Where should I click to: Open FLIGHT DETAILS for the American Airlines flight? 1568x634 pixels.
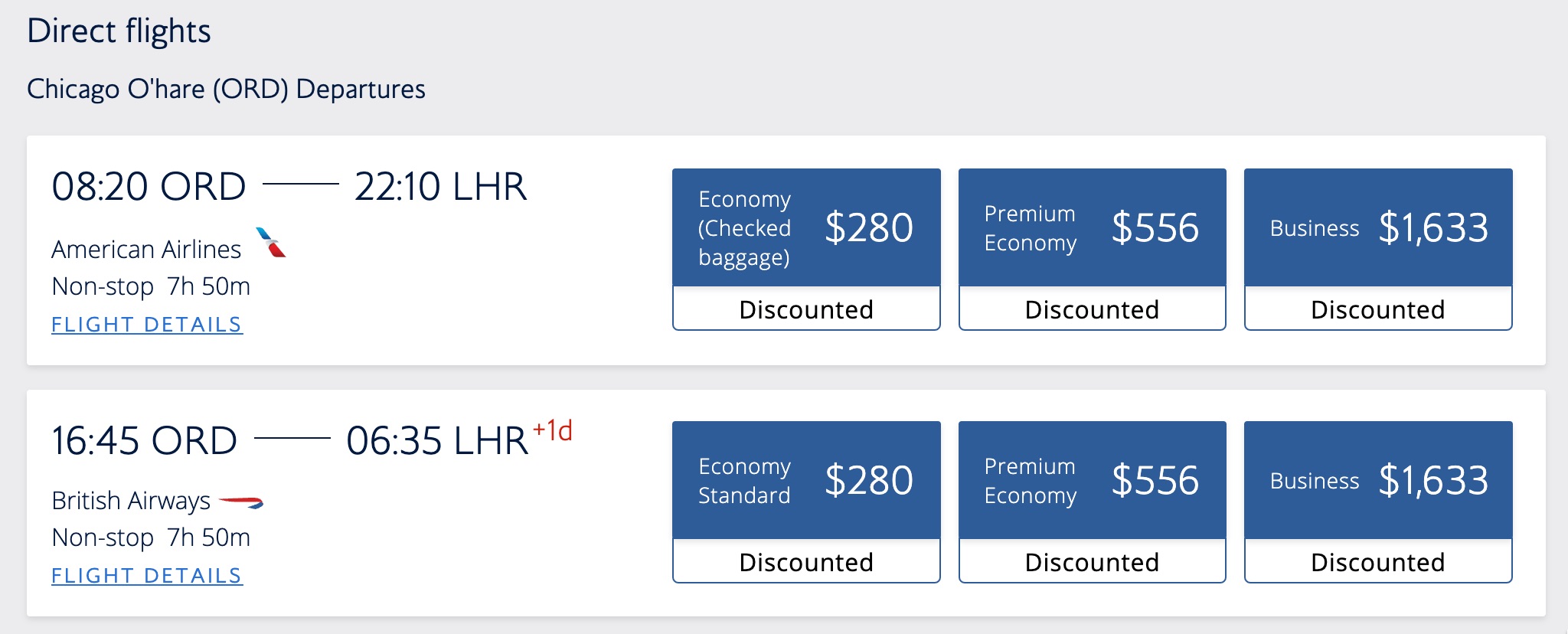click(147, 324)
